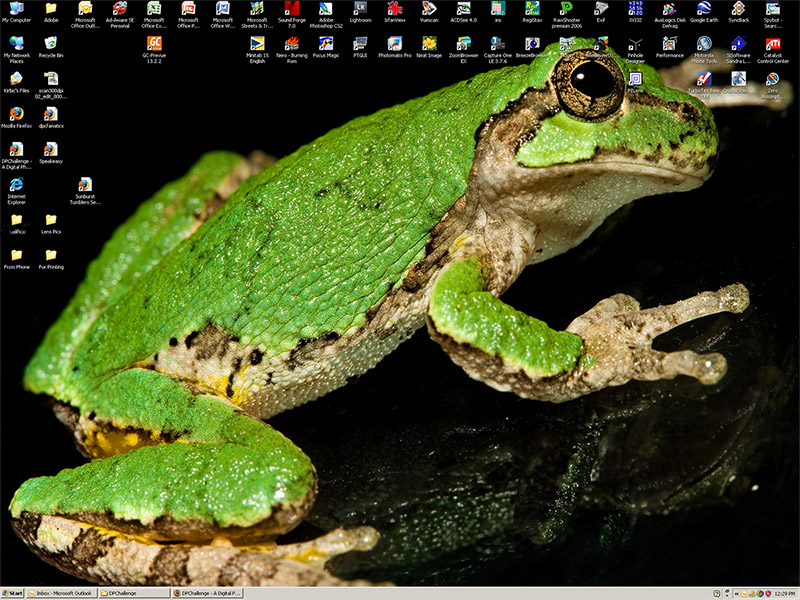Screen dimensions: 800x600
Task: Switch to Inbox - Microsoft Outlook taskbar button
Action: [x=61, y=593]
